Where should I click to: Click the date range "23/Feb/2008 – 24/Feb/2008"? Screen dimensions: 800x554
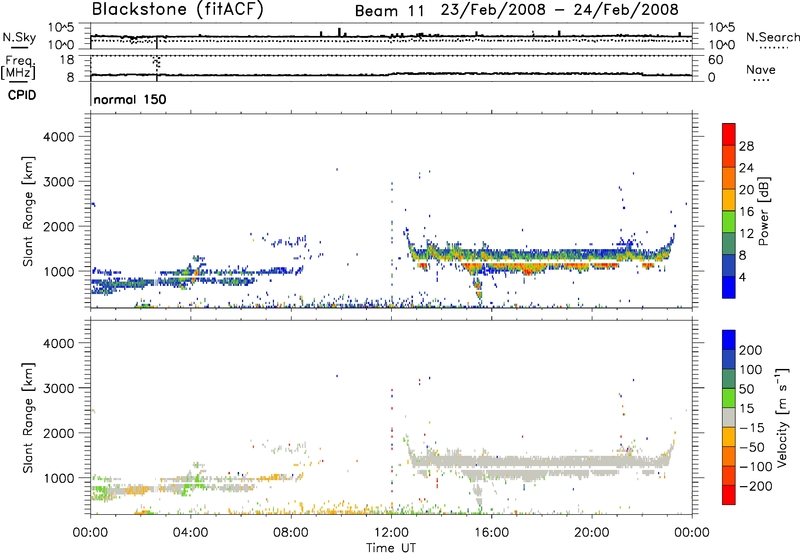pyautogui.click(x=560, y=10)
